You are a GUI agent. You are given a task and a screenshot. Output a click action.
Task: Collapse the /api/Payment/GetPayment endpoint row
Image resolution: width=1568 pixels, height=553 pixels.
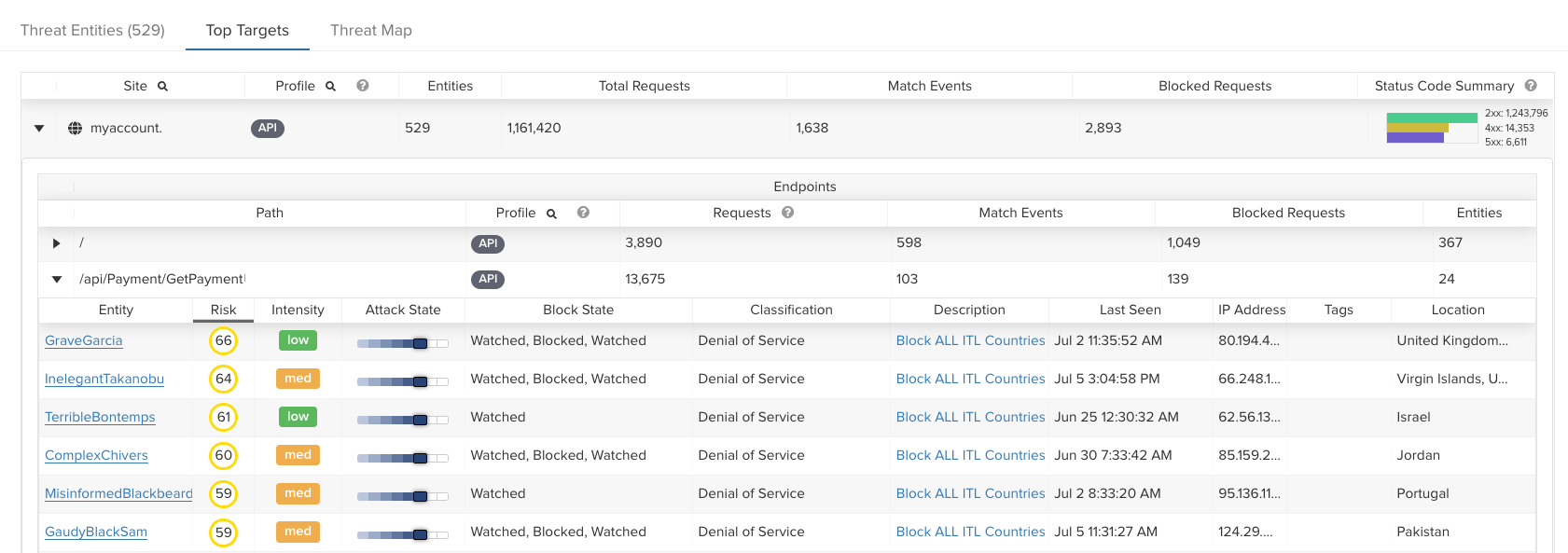pos(57,279)
